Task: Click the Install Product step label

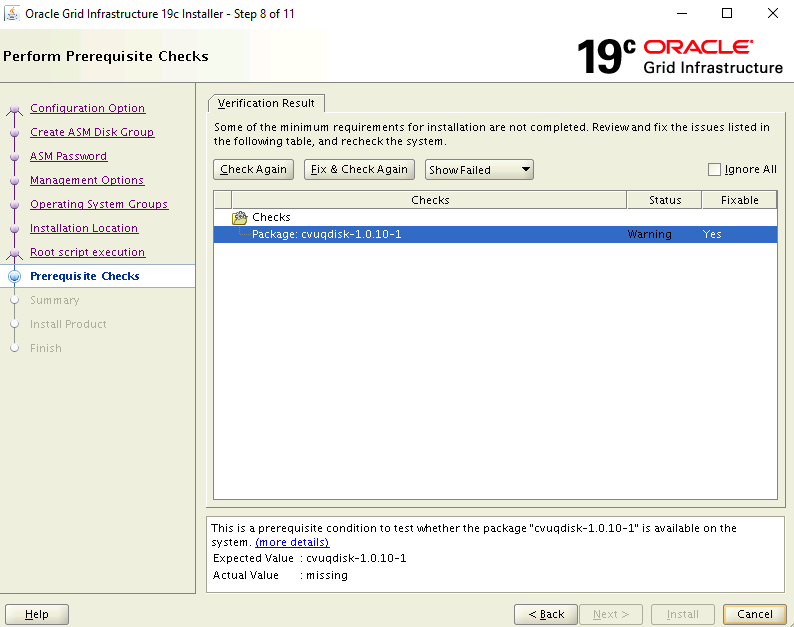Action: [68, 324]
